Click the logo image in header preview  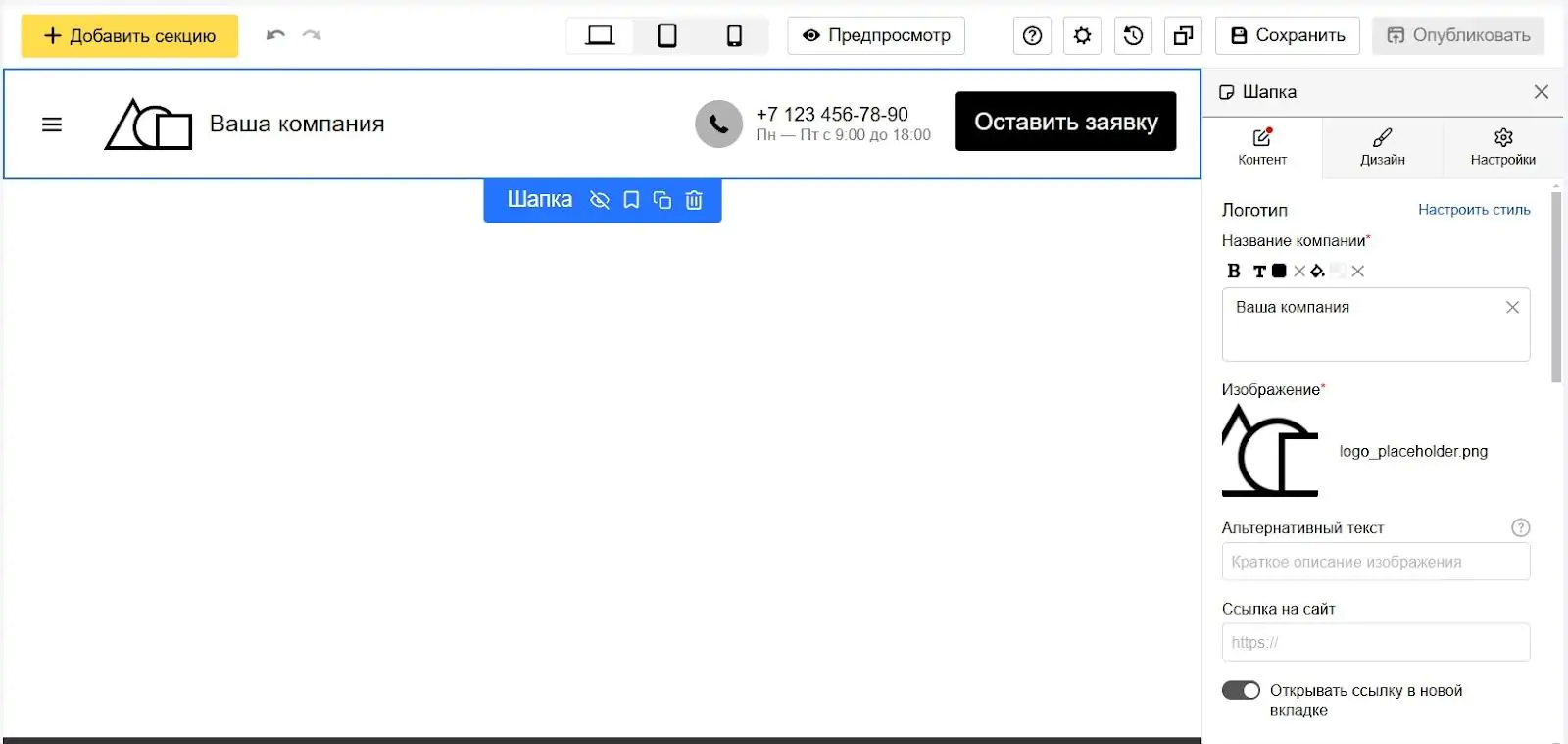click(x=149, y=124)
